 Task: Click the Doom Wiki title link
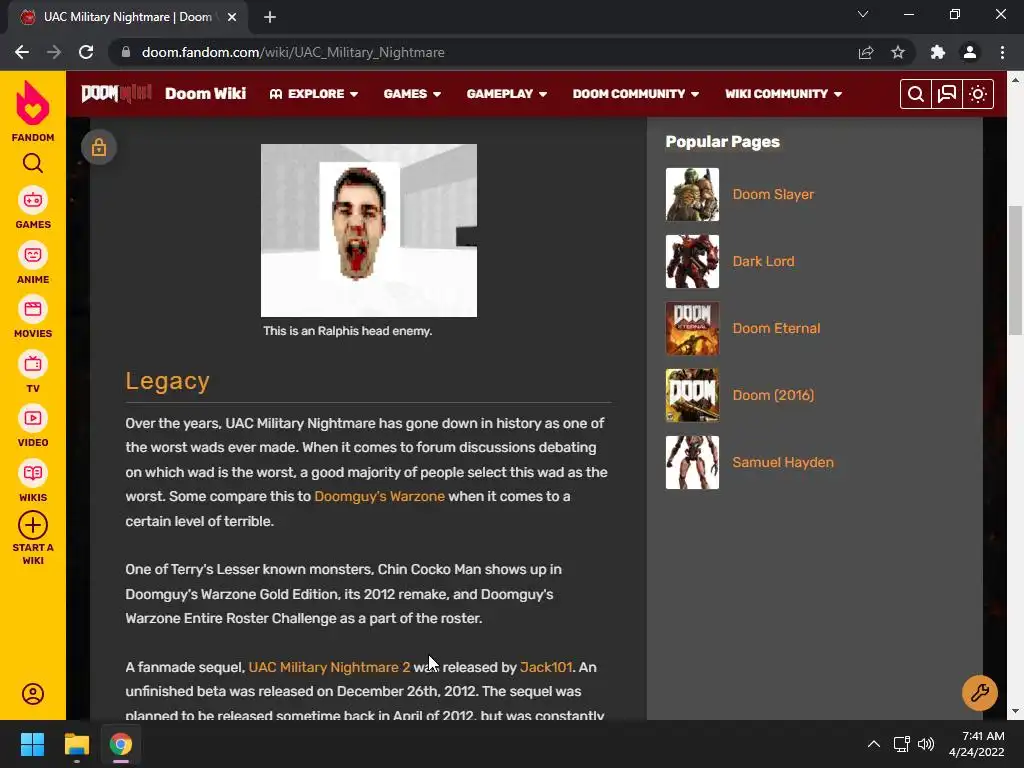point(206,93)
